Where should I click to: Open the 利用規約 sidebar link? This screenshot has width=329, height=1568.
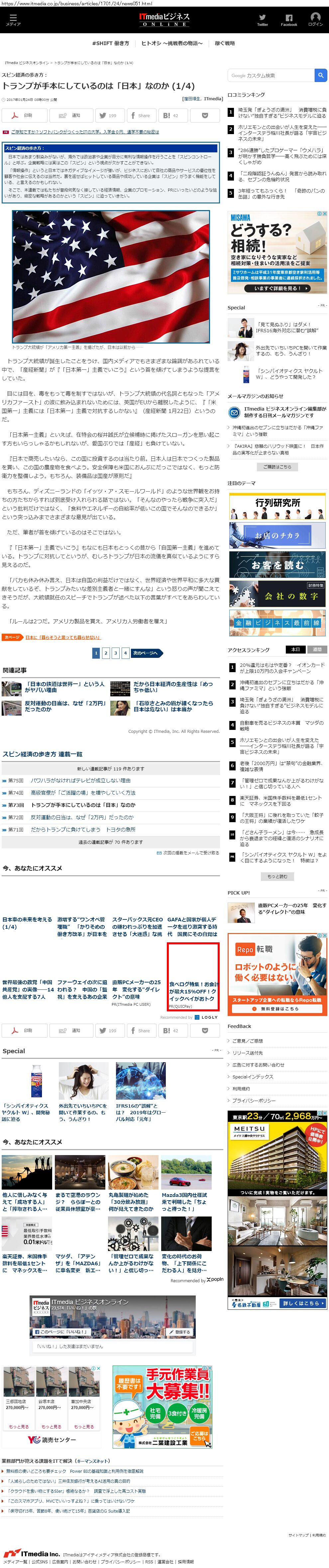[241, 1089]
